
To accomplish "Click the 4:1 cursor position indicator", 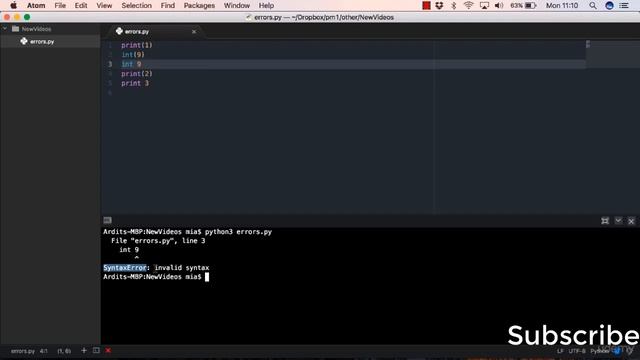I will tap(44, 351).
